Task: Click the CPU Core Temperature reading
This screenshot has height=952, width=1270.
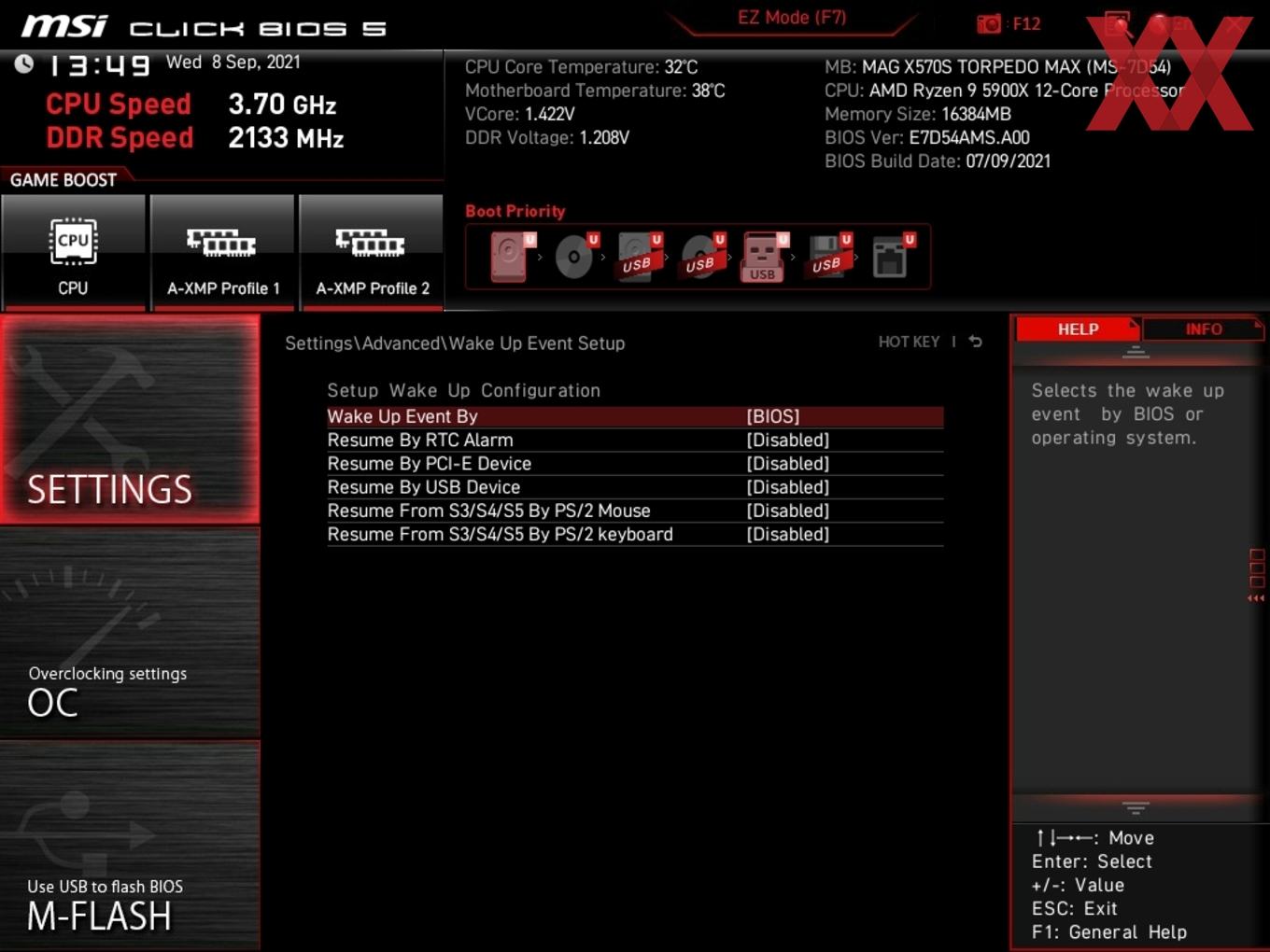Action: pos(582,66)
